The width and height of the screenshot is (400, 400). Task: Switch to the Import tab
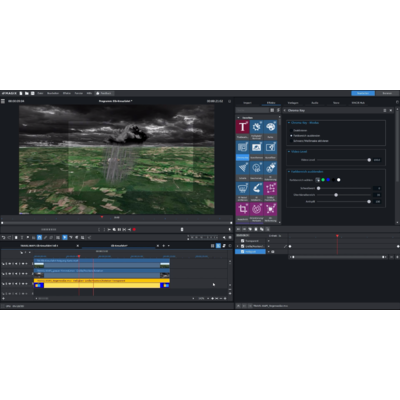pos(247,103)
